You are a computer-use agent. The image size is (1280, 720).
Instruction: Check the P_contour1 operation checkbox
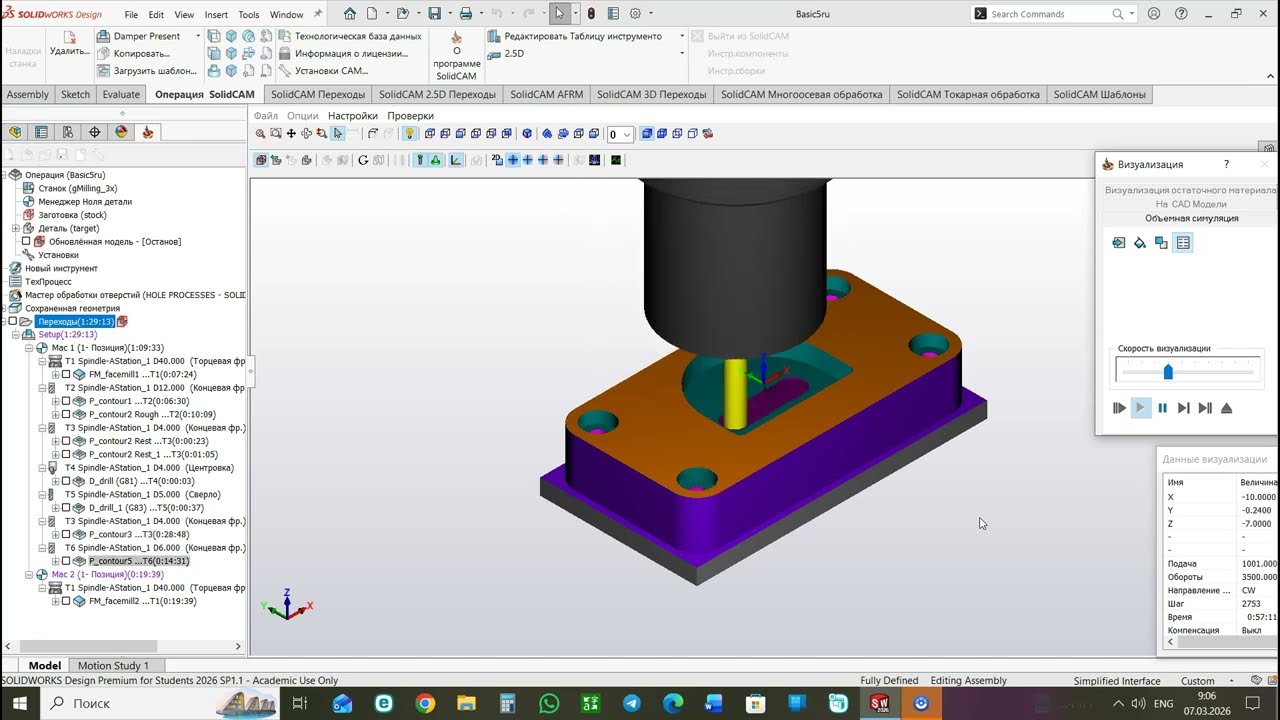point(66,401)
